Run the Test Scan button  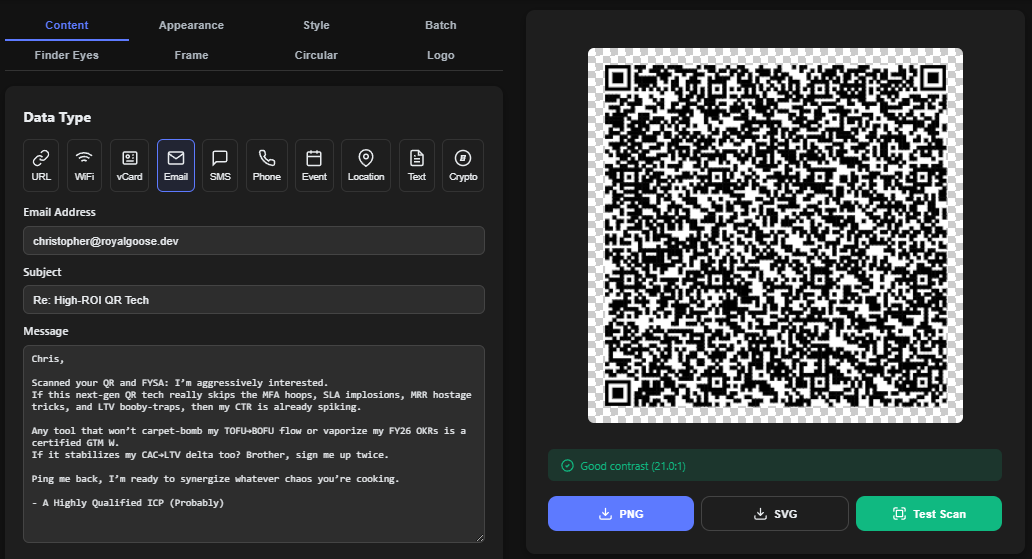[x=929, y=514]
